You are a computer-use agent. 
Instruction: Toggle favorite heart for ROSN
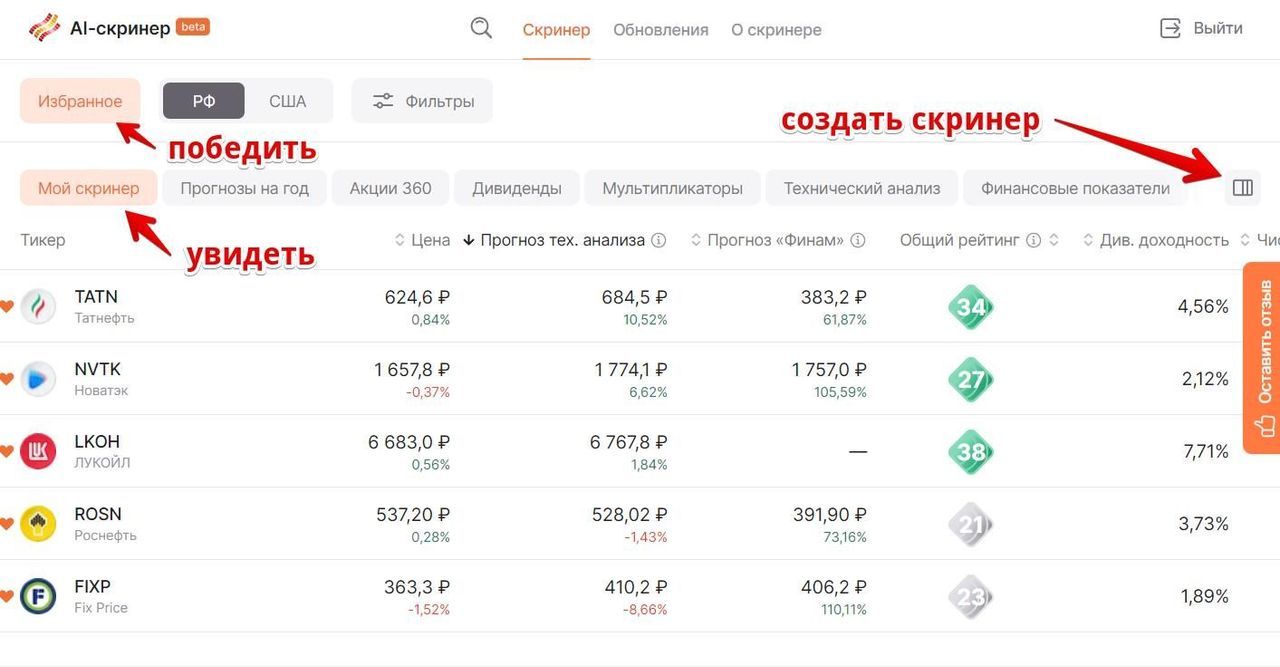tap(6, 524)
